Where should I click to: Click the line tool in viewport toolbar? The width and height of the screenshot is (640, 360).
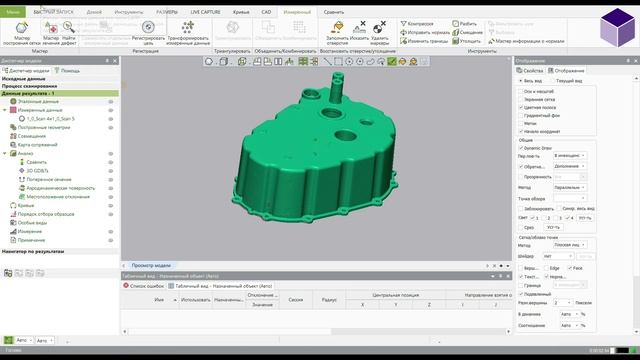(327, 62)
